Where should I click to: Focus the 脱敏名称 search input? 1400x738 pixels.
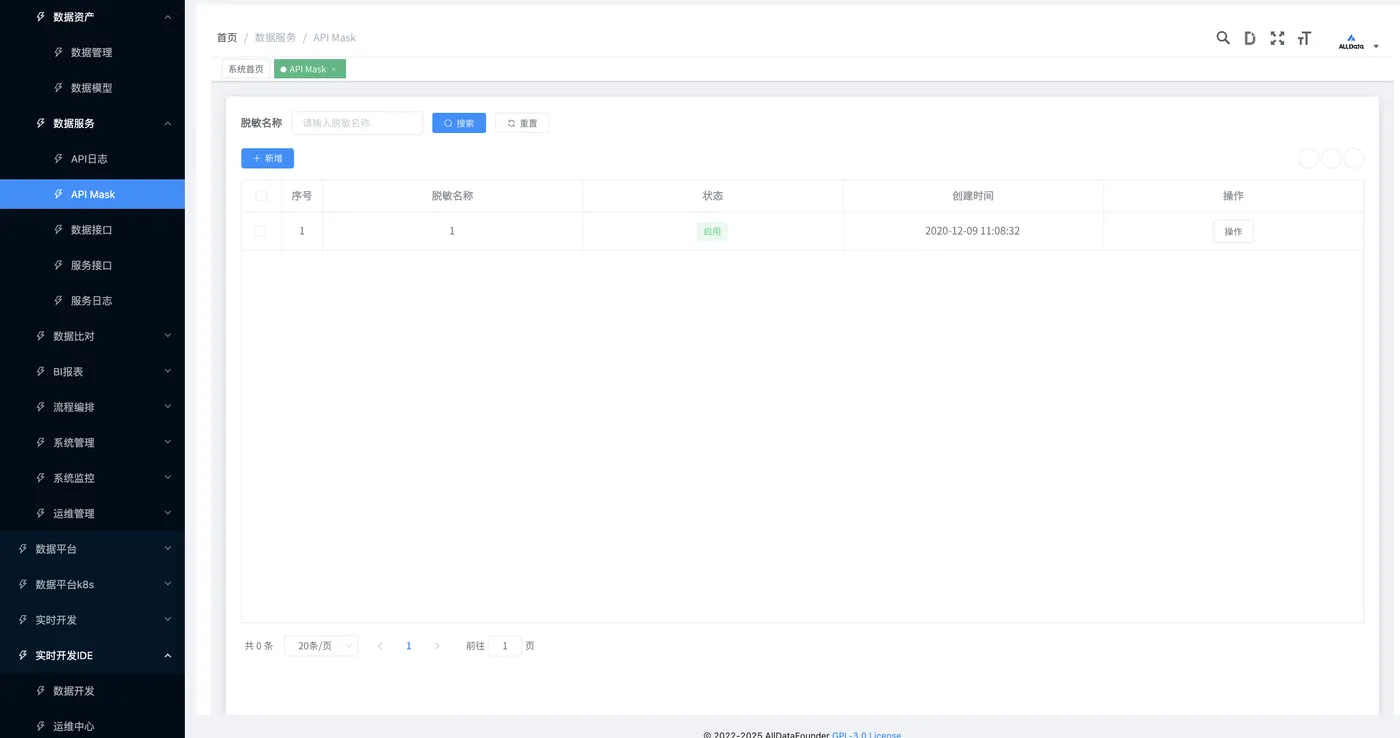[357, 123]
